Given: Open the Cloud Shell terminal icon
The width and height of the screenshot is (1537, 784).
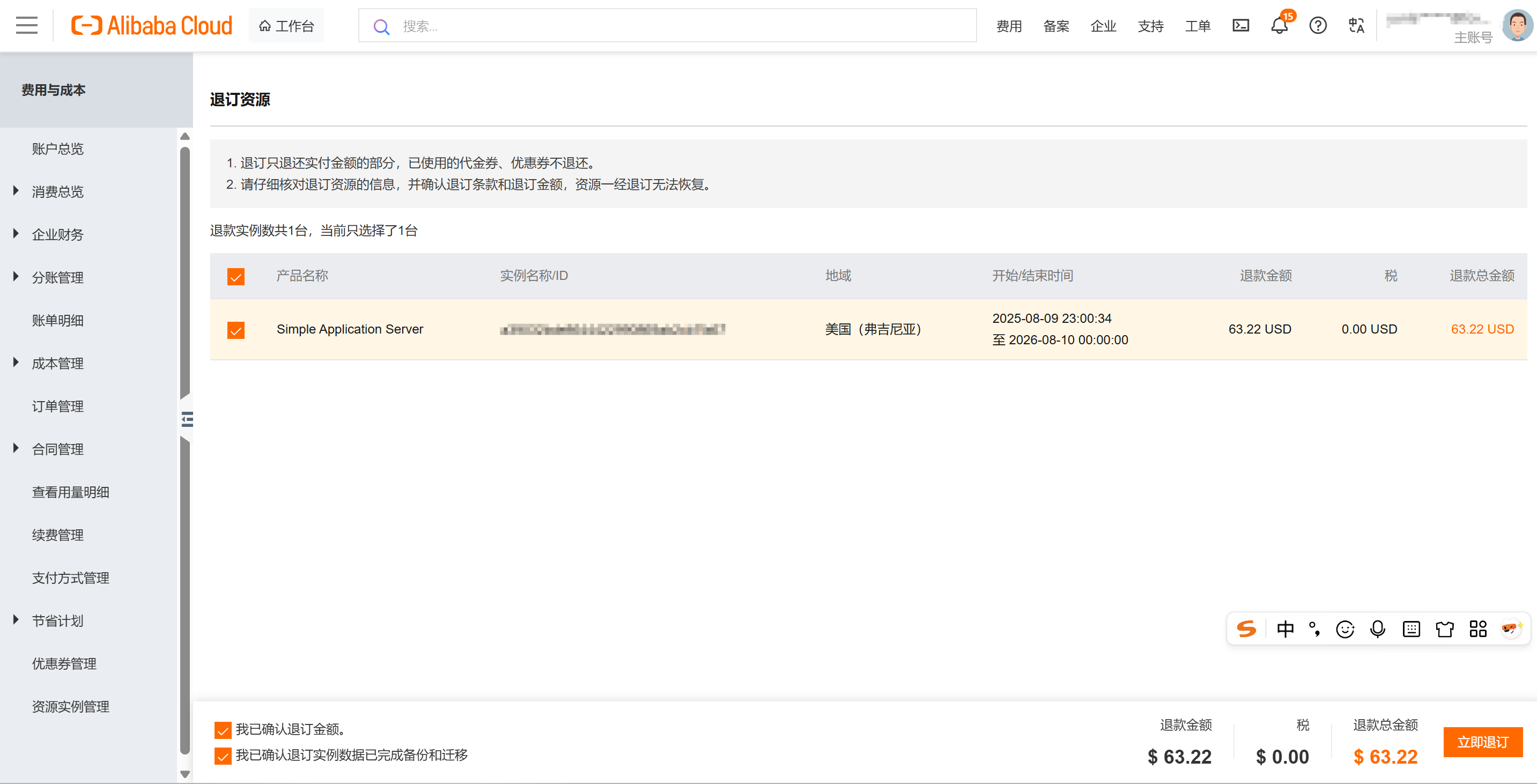Looking at the screenshot, I should (1240, 26).
